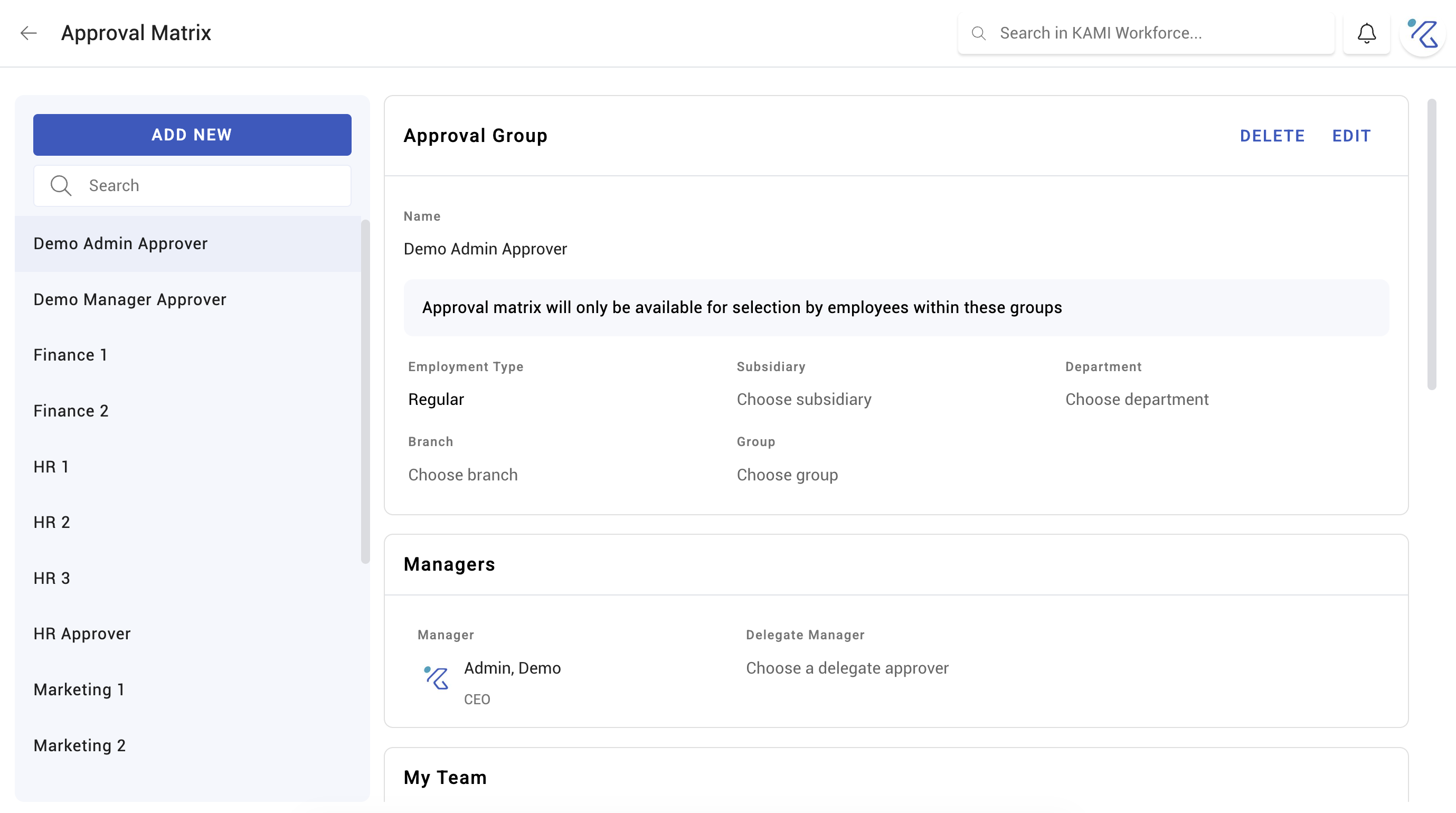Click the My Team section heading

pyautogui.click(x=445, y=778)
